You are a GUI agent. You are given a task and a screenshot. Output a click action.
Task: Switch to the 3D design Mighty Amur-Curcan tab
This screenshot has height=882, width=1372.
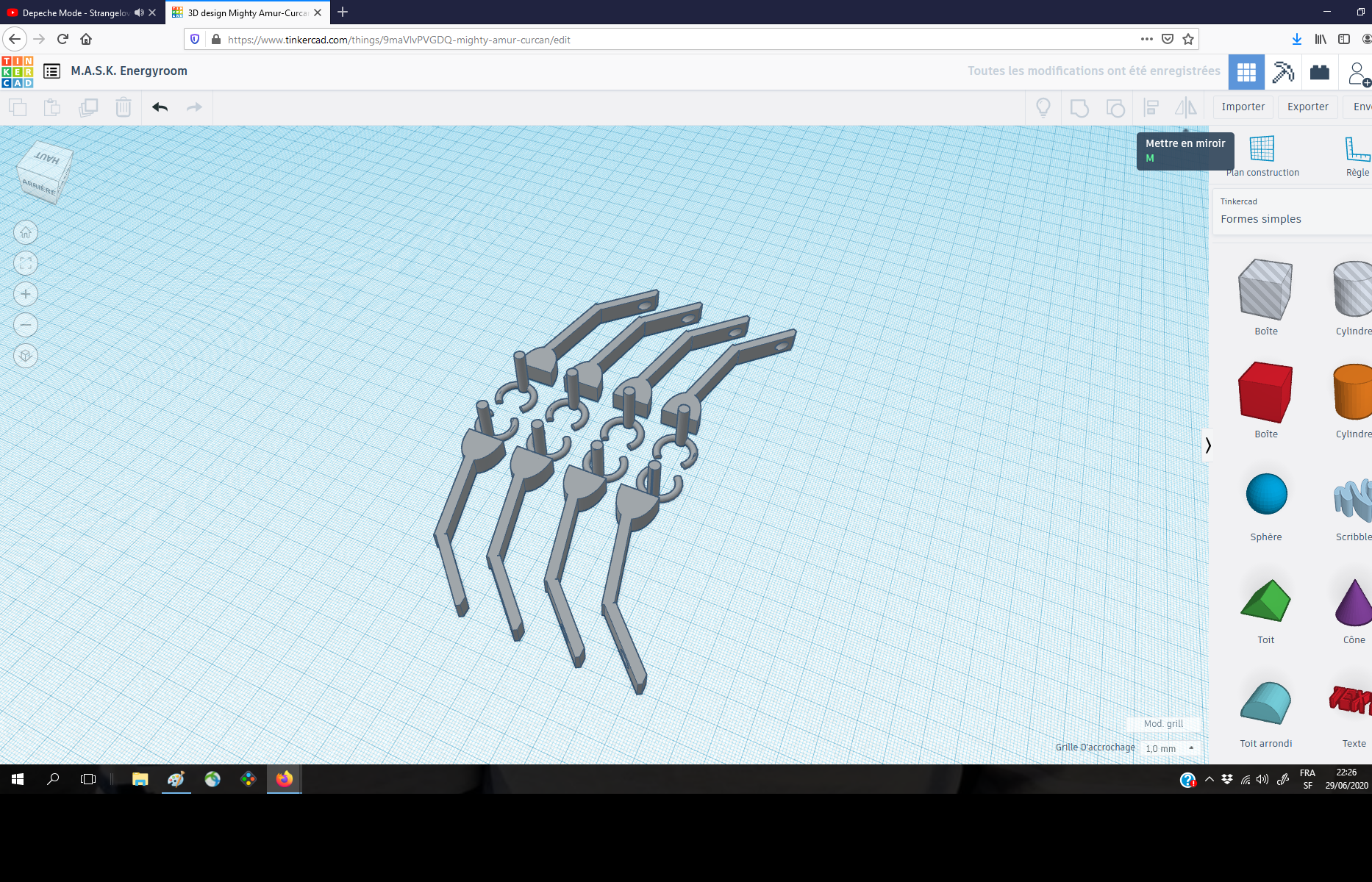pos(247,13)
